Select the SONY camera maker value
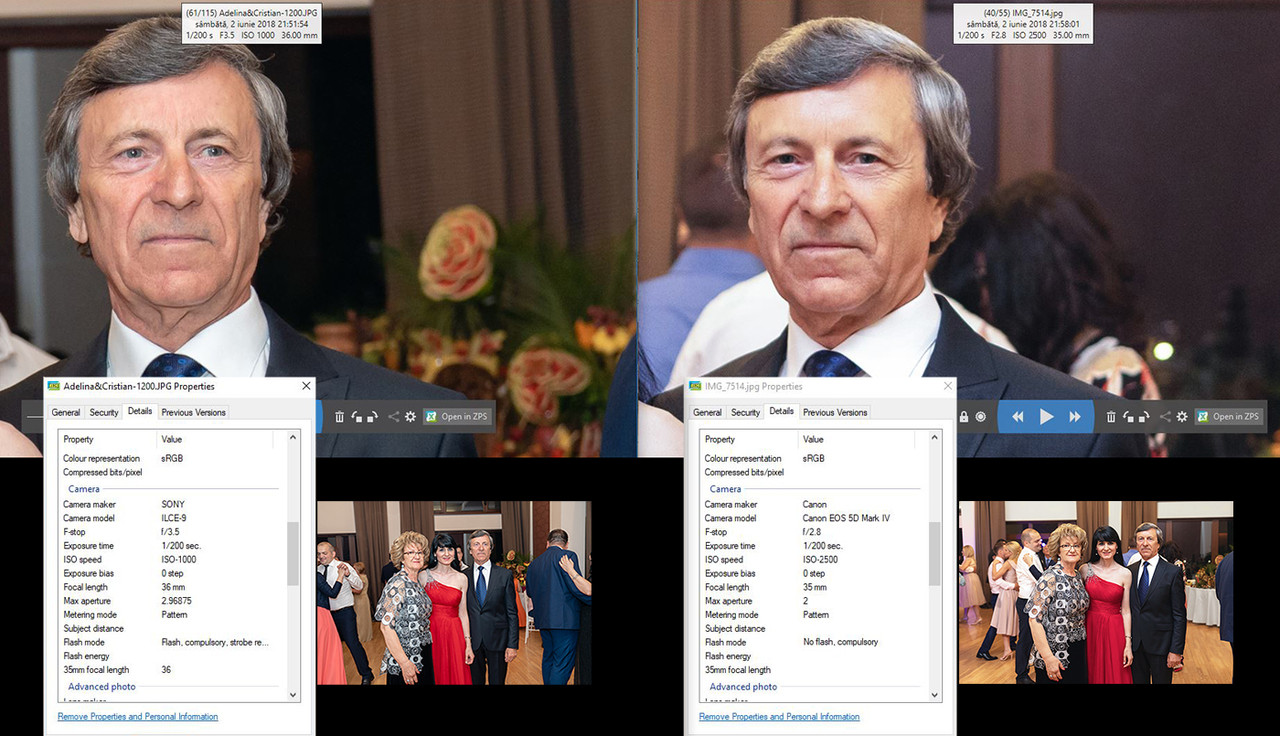This screenshot has width=1280, height=736. click(x=173, y=505)
